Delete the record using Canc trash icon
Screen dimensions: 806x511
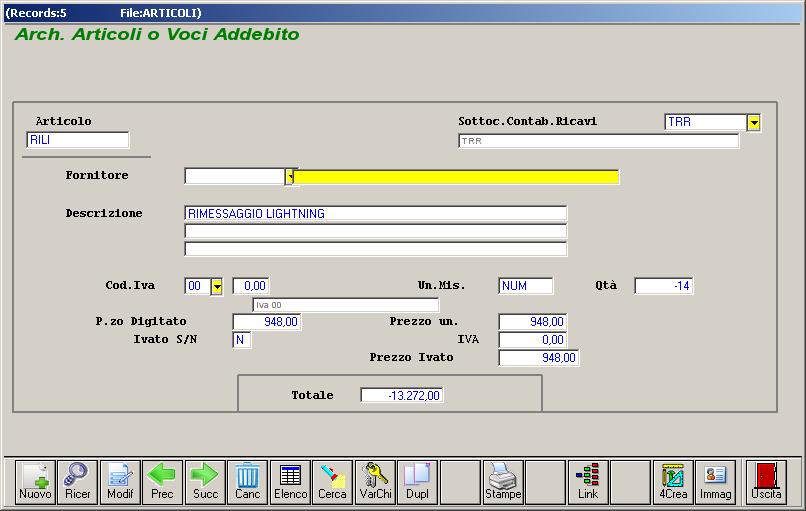(x=247, y=482)
